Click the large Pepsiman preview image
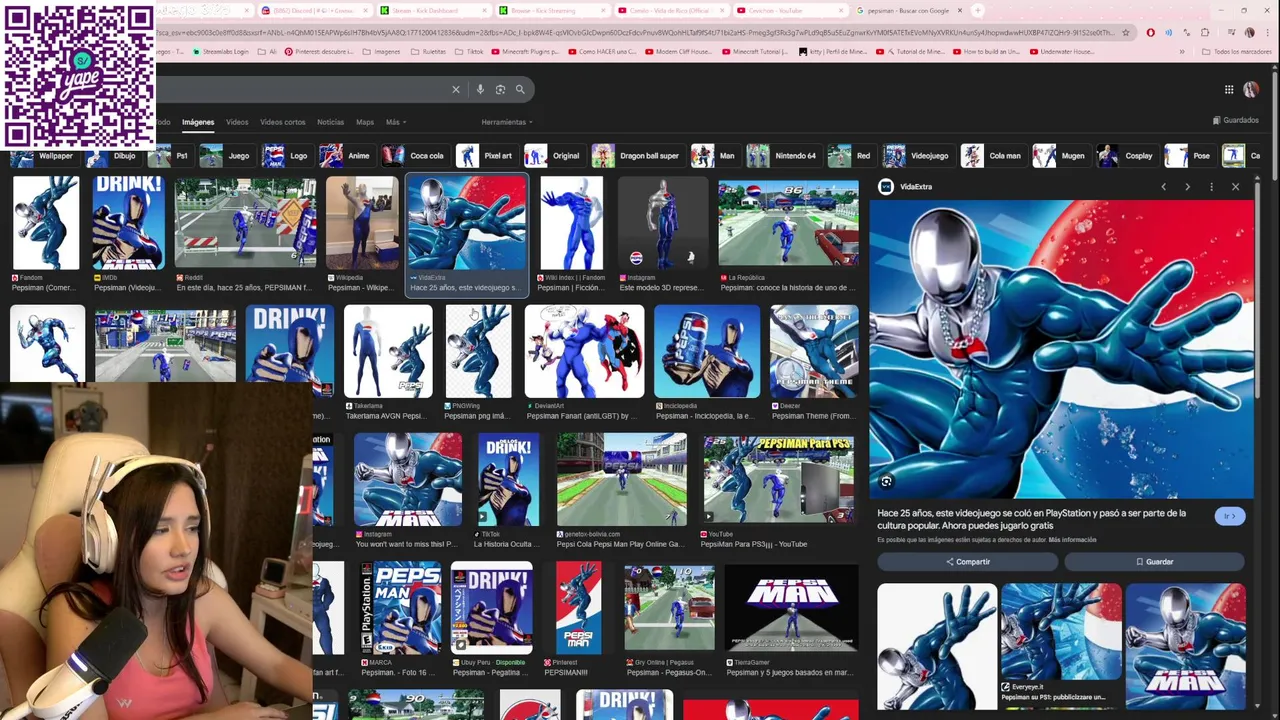Image resolution: width=1280 pixels, height=720 pixels. (x=1061, y=349)
